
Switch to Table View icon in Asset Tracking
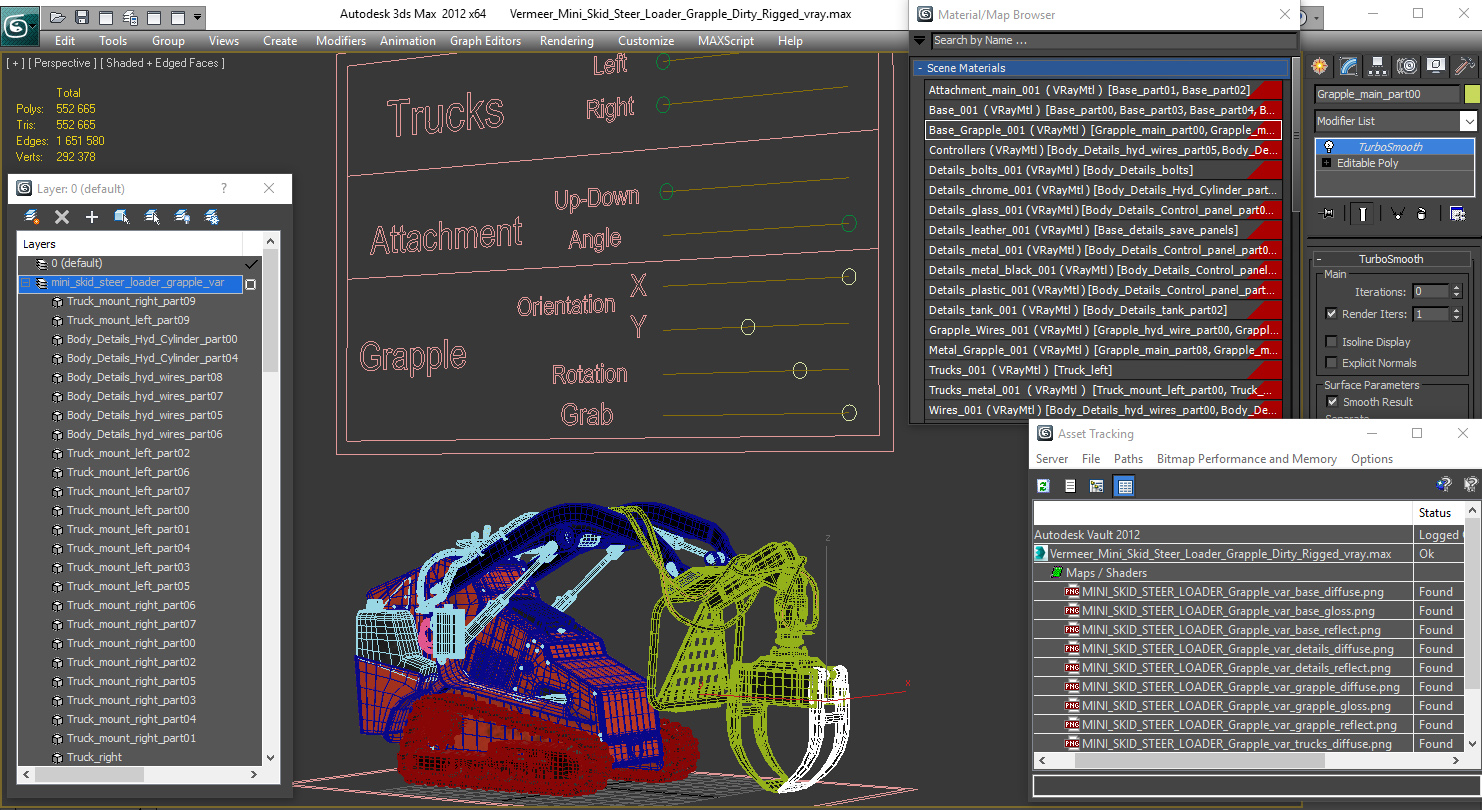coord(1124,486)
